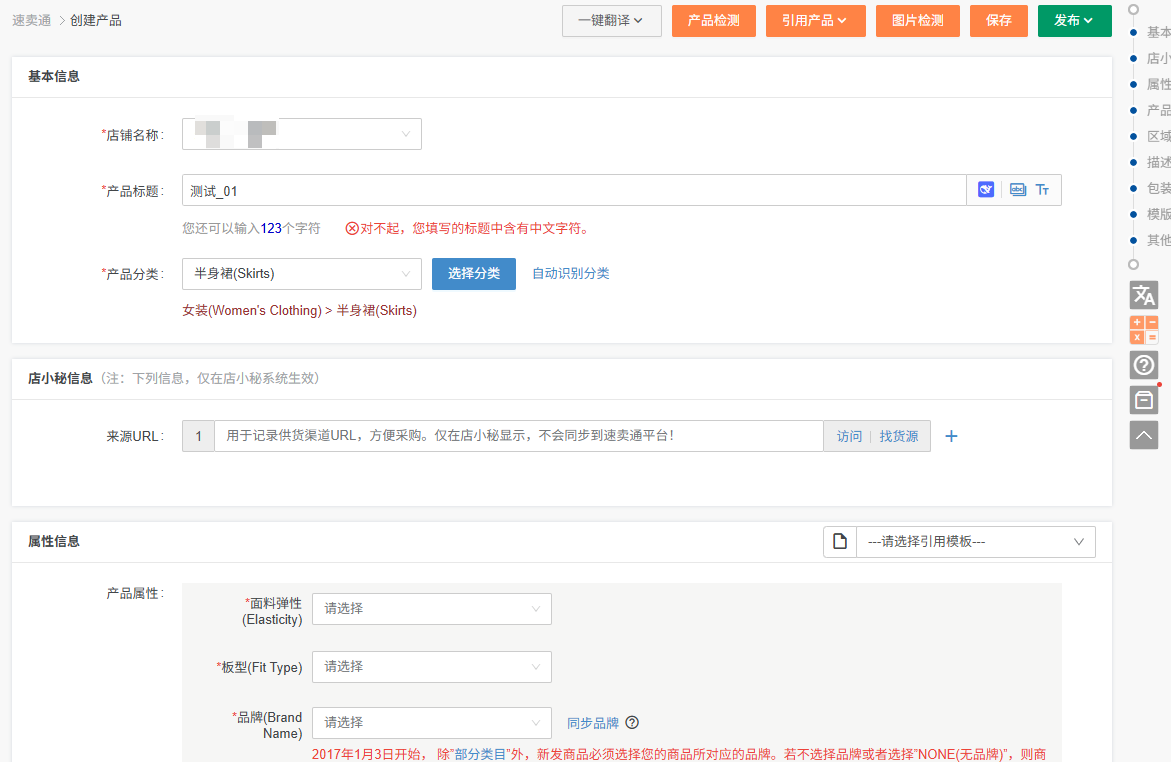Open the 面料弹性 Elasticity dropdown

click(431, 609)
